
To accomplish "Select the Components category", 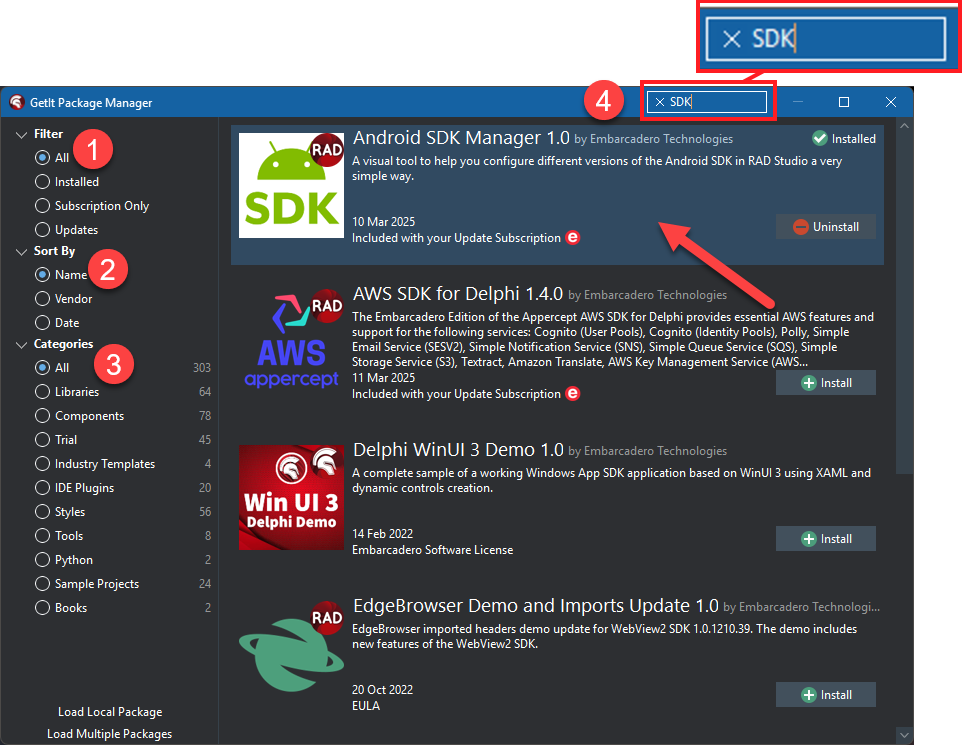I will (80, 415).
